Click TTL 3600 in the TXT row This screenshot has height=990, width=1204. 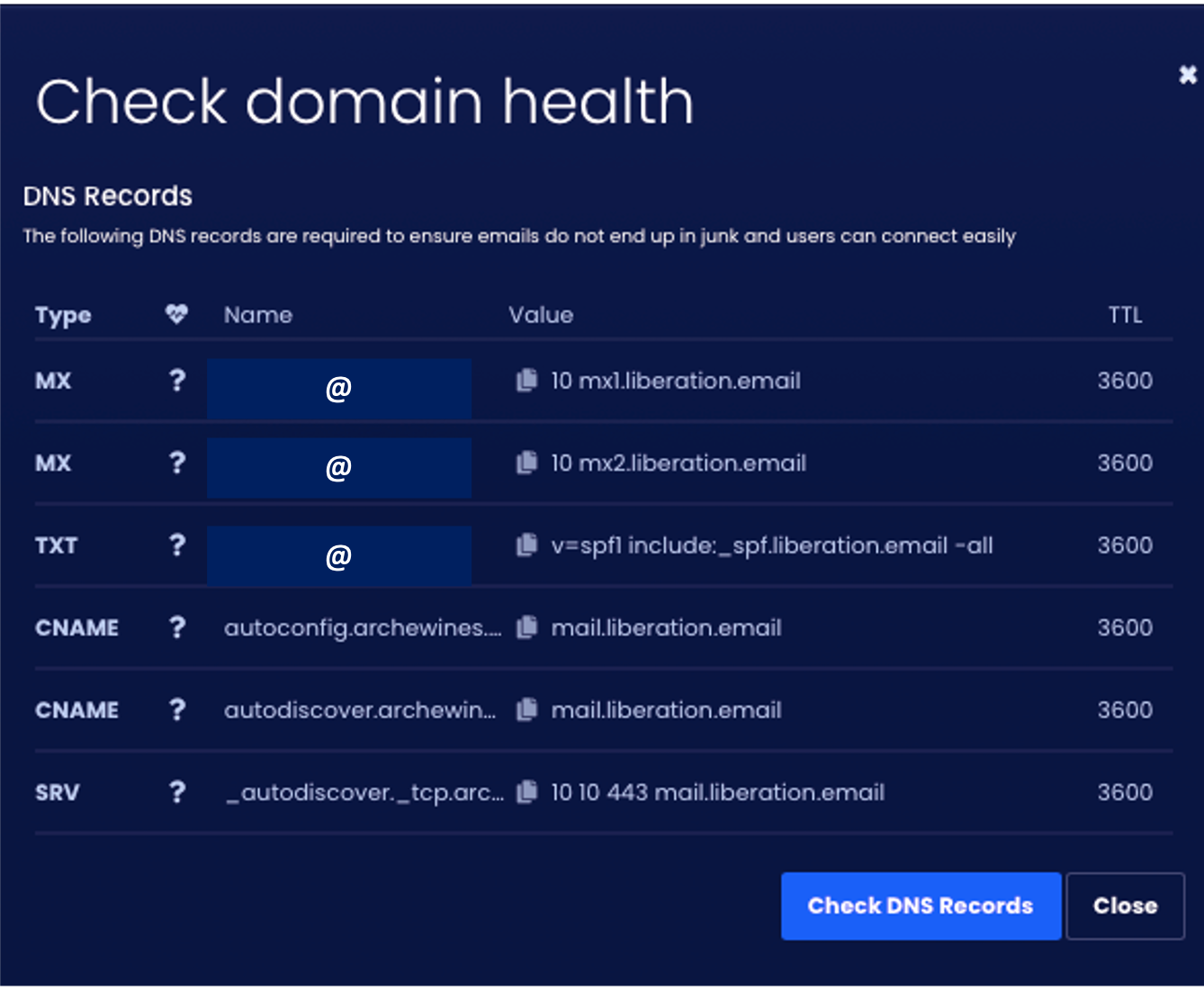click(1125, 545)
